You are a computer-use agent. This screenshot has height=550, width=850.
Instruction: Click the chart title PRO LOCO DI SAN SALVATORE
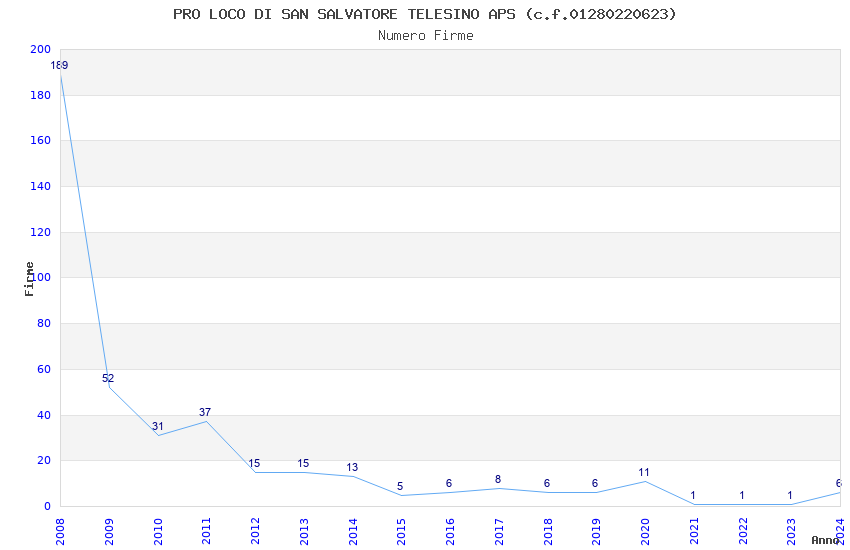point(424,14)
